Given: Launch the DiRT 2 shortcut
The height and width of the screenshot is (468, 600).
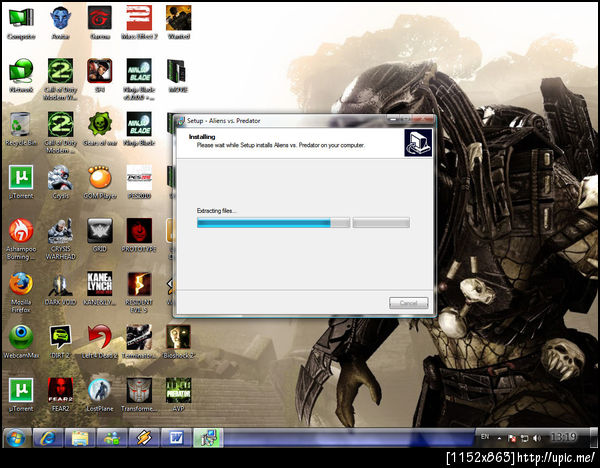Looking at the screenshot, I should (60, 342).
